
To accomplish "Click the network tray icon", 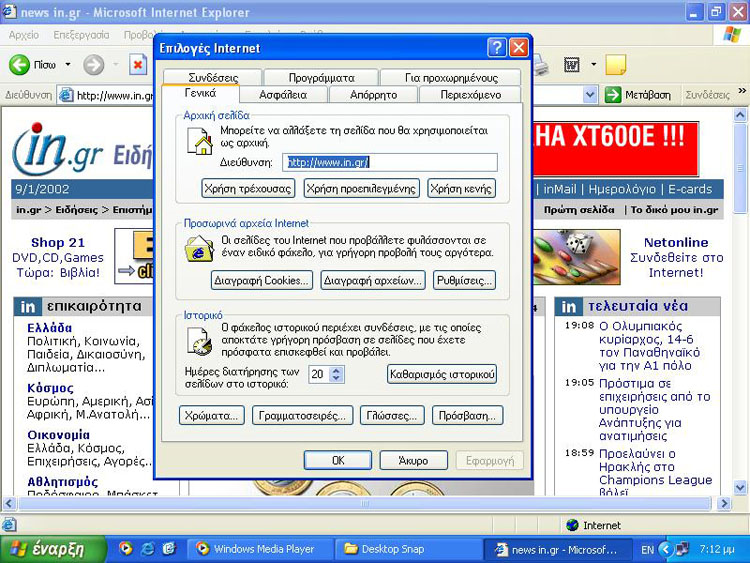I will coord(682,549).
